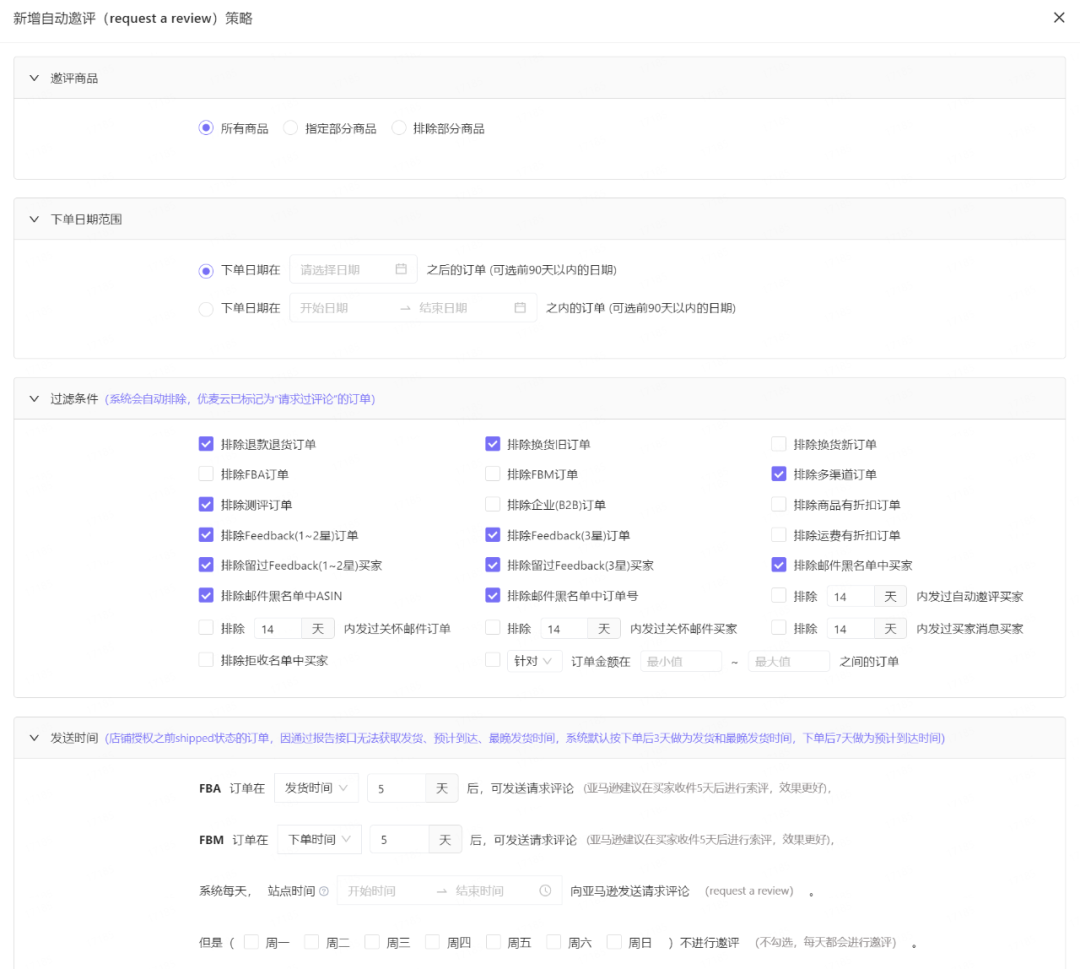
Task: Uncheck 排除邮件黑名单中买家
Action: point(778,565)
